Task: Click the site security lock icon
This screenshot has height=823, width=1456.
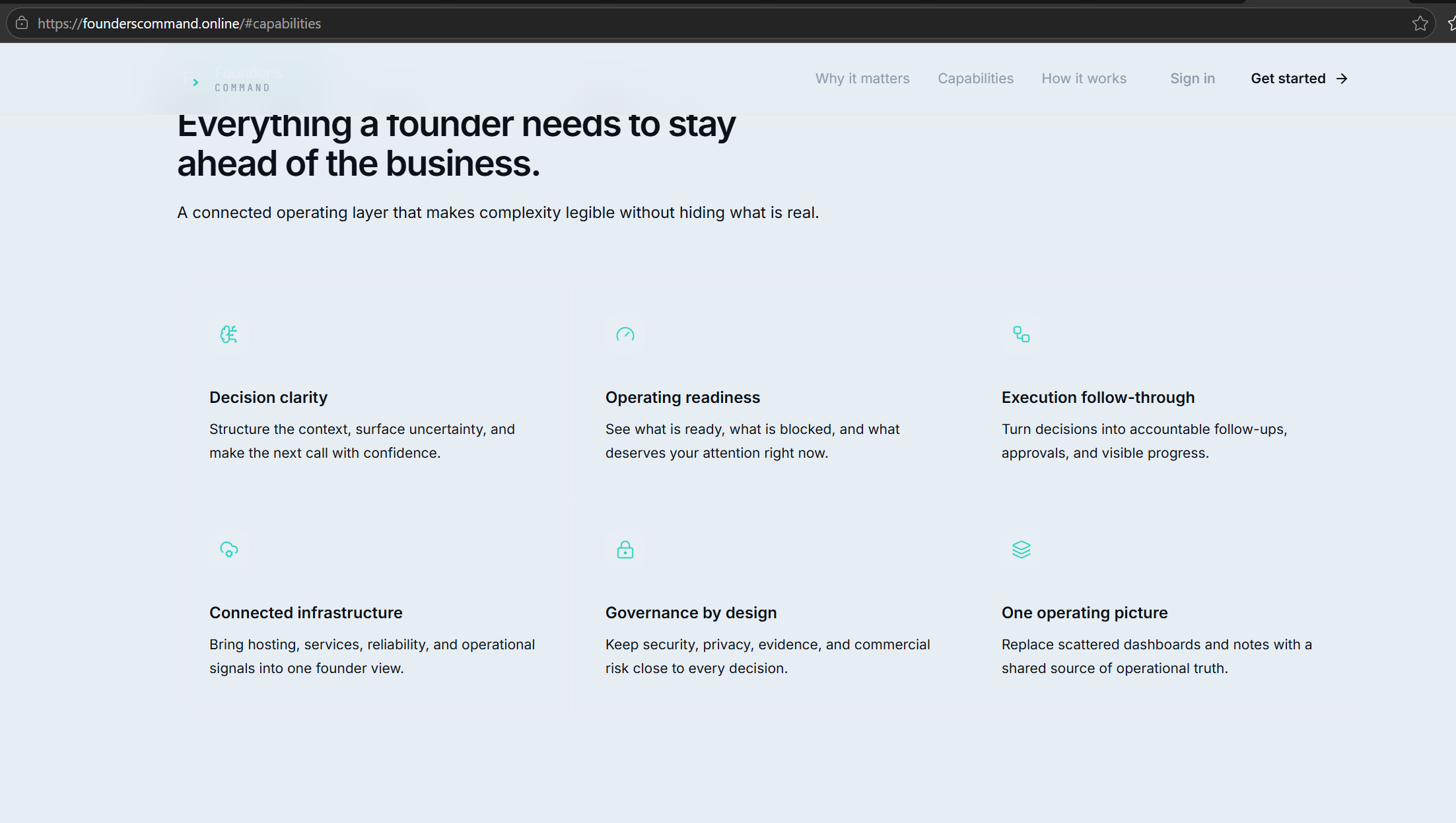Action: [x=22, y=23]
